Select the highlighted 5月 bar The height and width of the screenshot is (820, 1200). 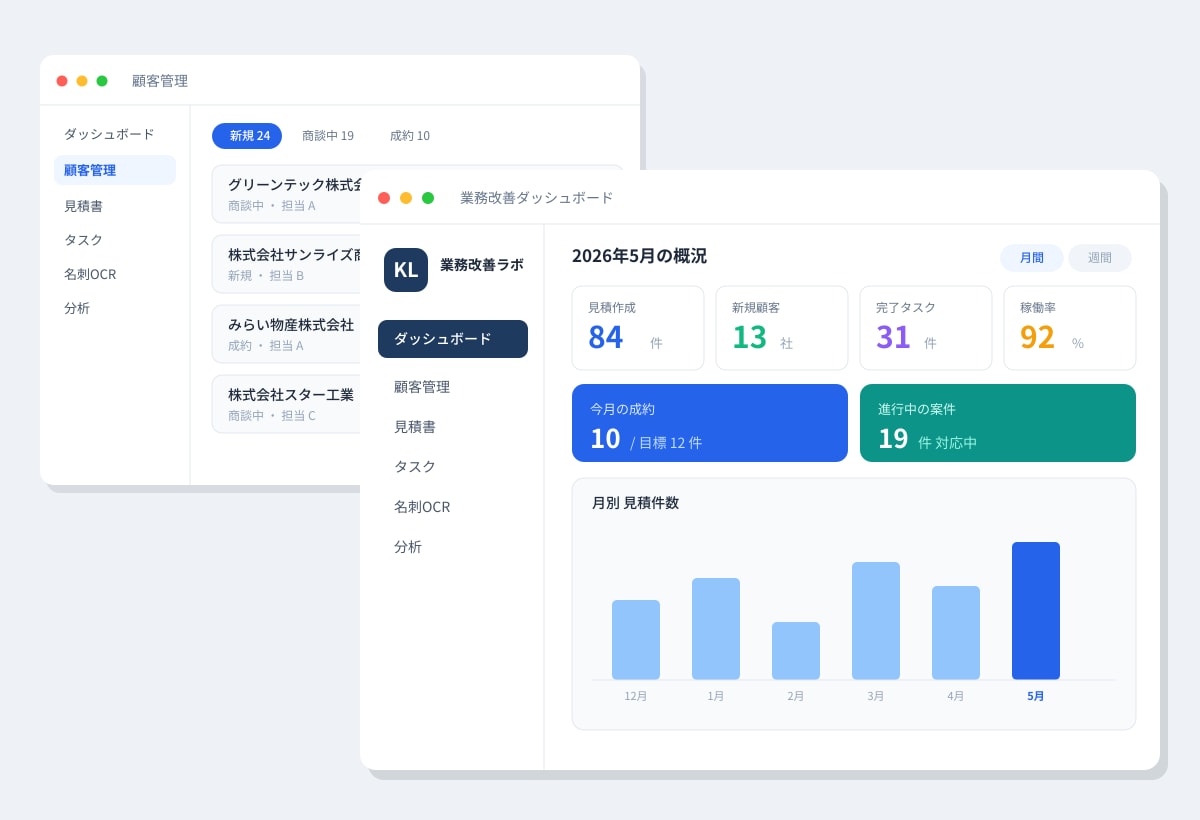tap(1036, 611)
